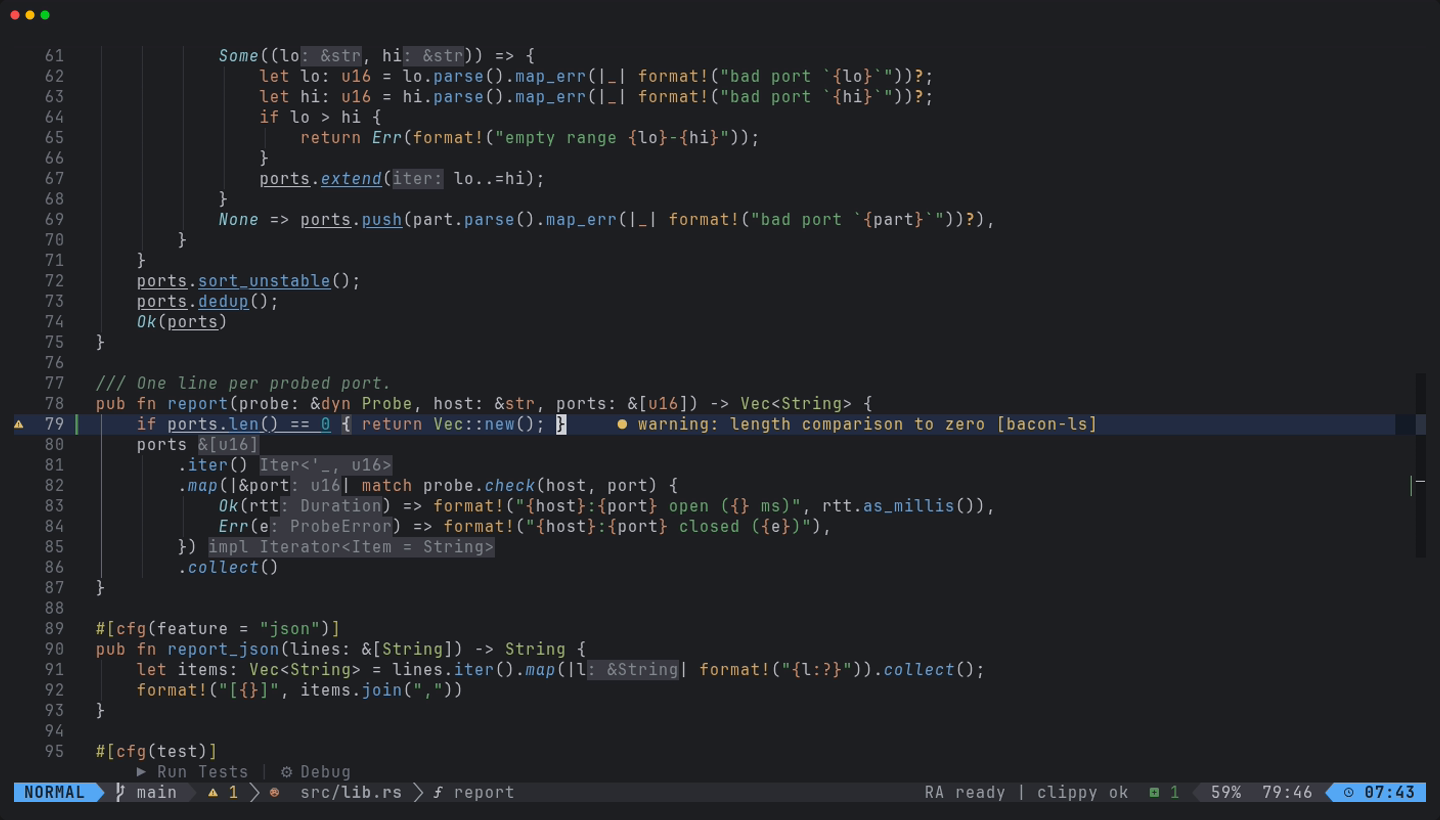Click the clippy ok status text
Screen dimensions: 1440x820
(x=1082, y=792)
